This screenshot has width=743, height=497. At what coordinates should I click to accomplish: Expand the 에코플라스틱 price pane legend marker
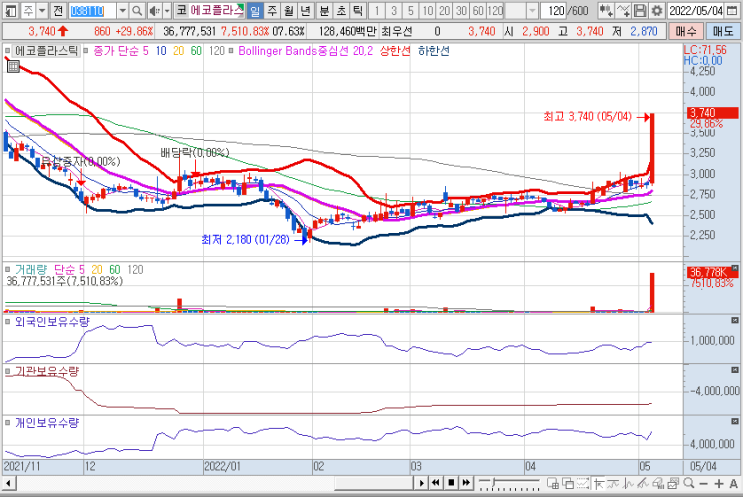8,50
